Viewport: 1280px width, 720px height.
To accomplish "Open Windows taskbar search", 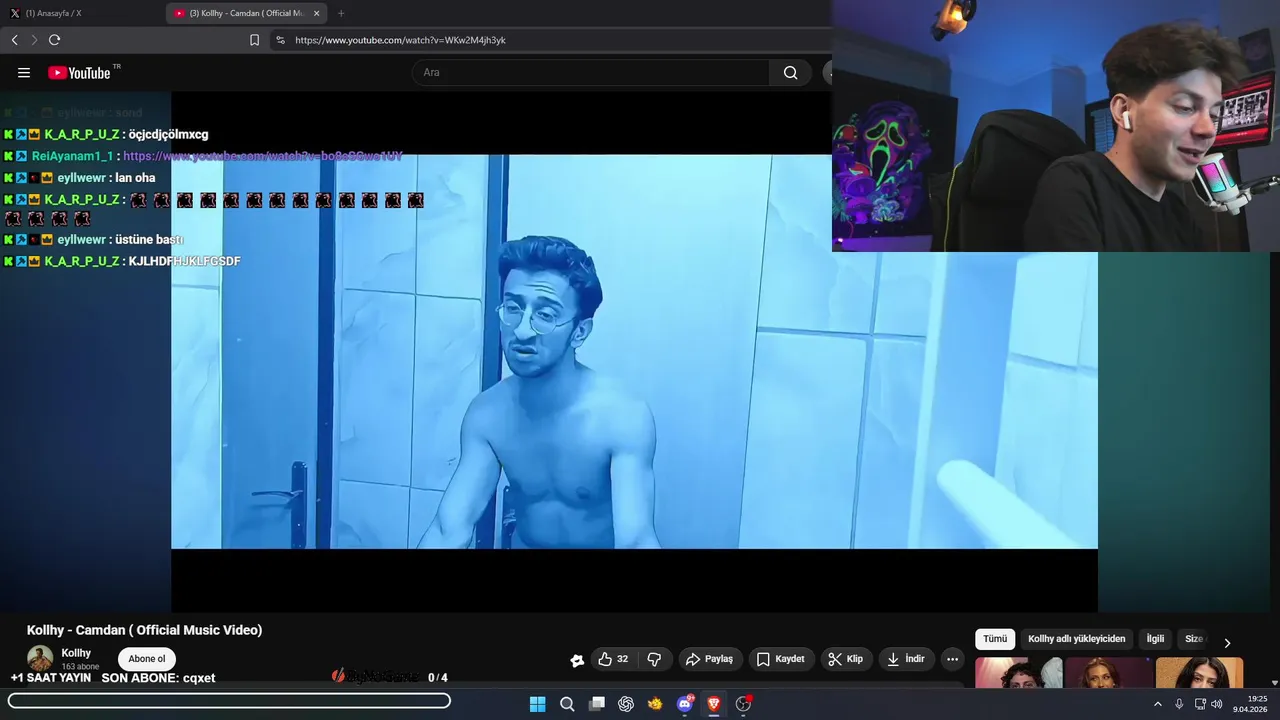I will pyautogui.click(x=567, y=704).
